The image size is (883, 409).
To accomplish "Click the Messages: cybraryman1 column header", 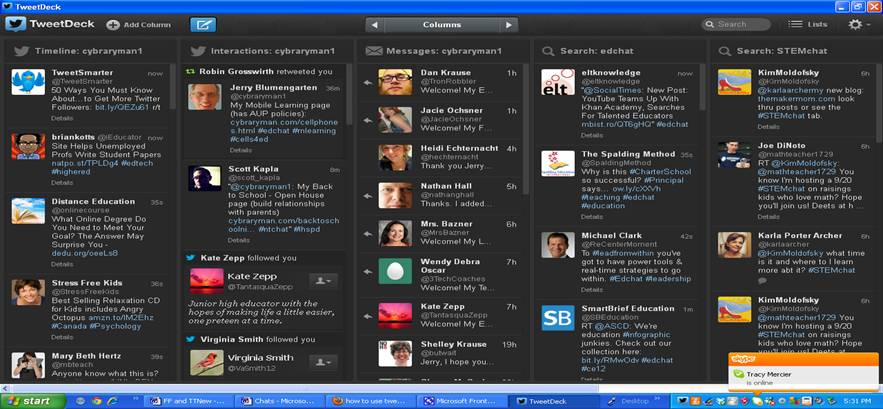I will (x=444, y=51).
